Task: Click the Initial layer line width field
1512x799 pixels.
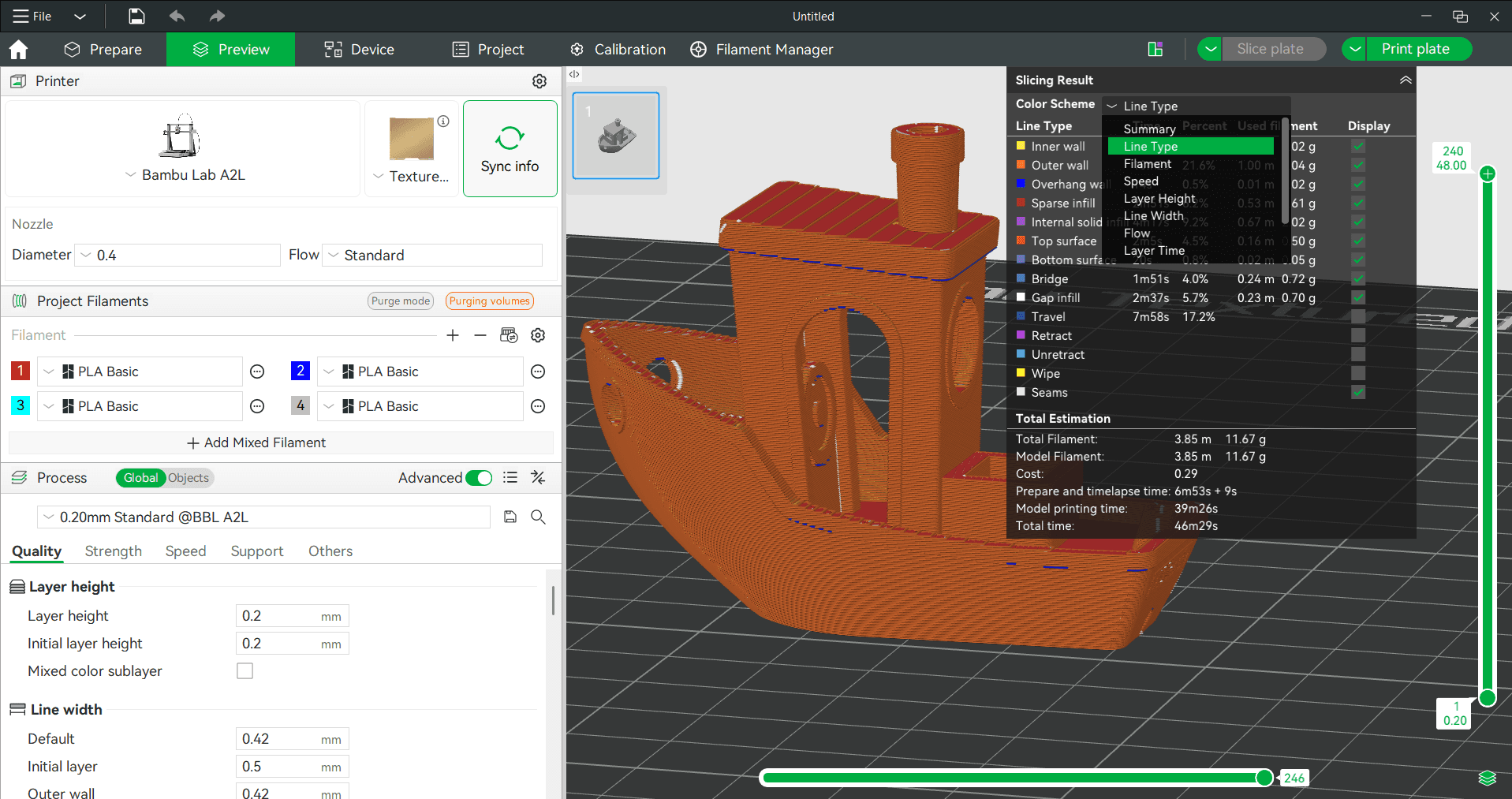Action: point(292,767)
